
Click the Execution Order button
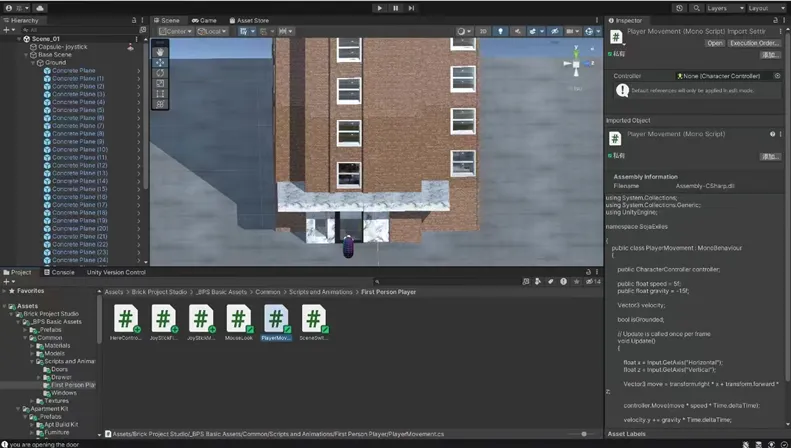coord(755,43)
